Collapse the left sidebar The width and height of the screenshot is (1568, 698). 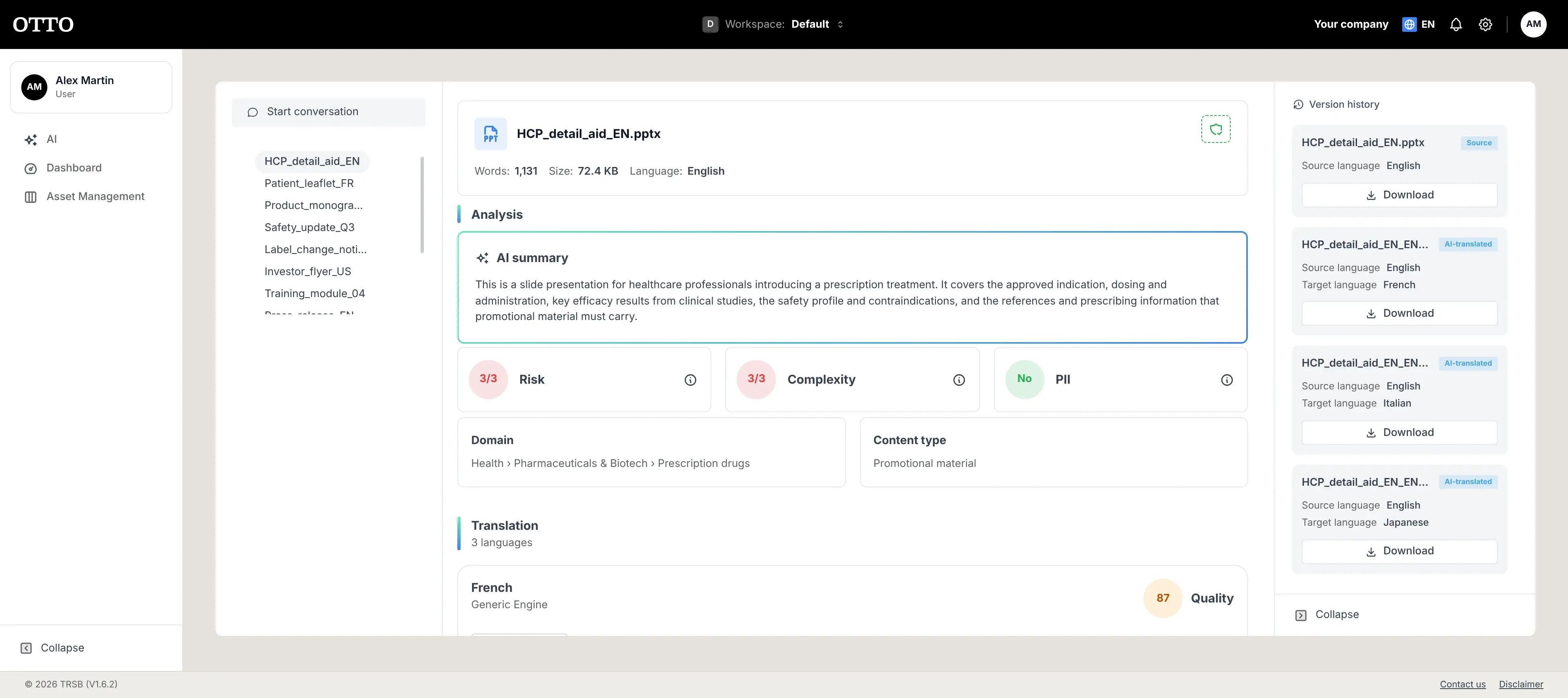pyautogui.click(x=52, y=648)
